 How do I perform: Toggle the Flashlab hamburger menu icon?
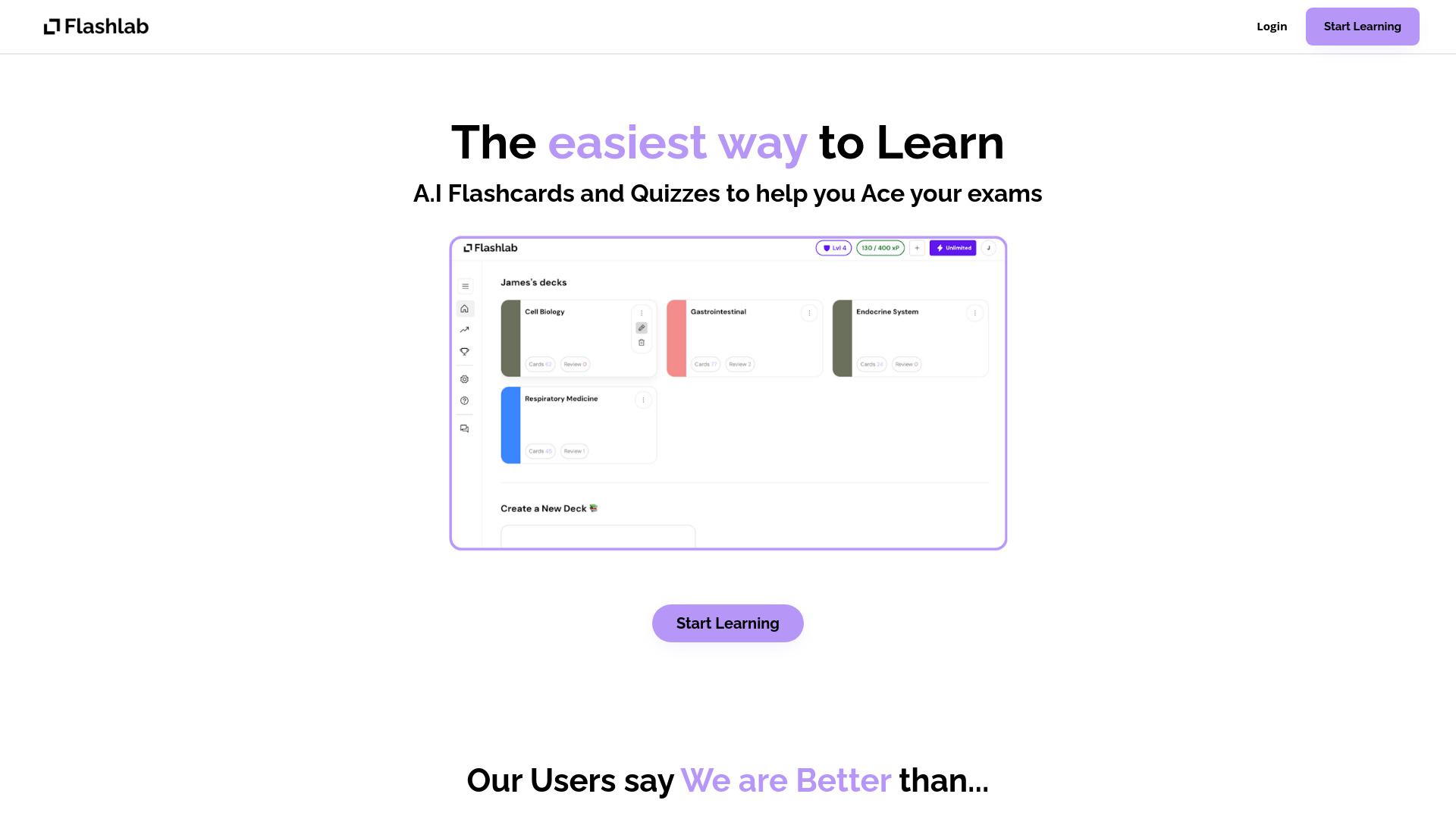pyautogui.click(x=466, y=287)
